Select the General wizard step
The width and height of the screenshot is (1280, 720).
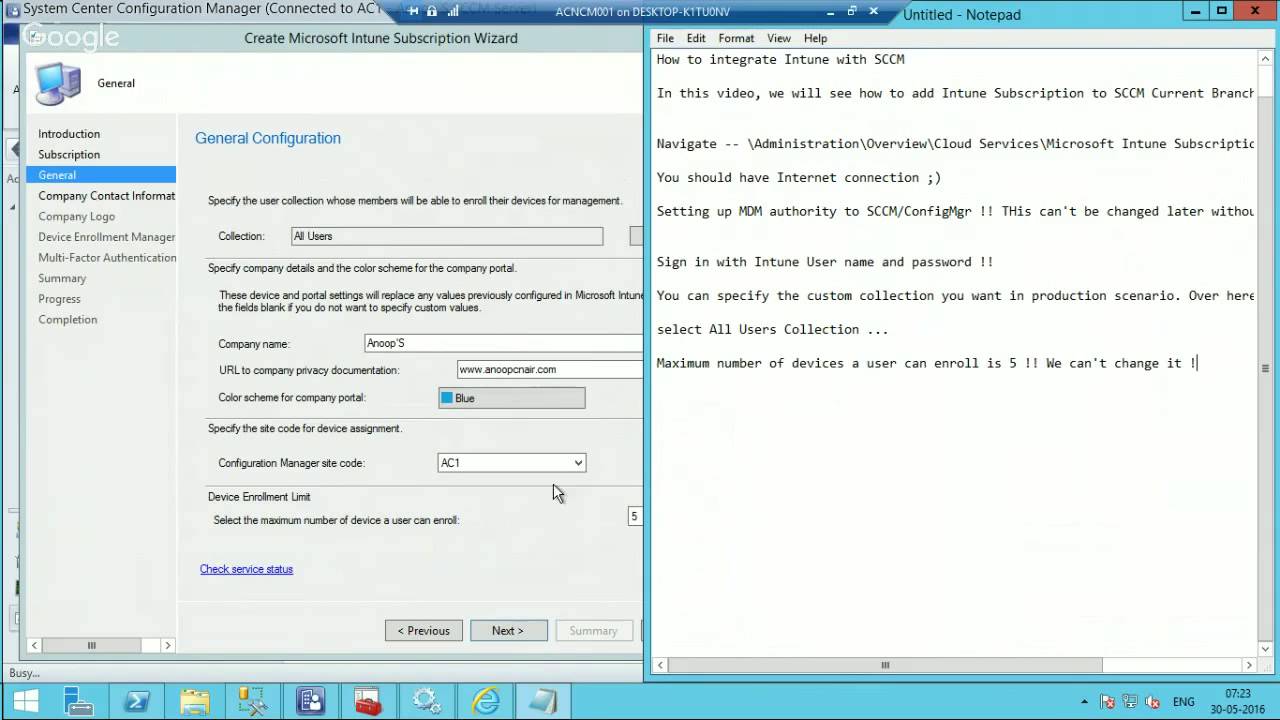[101, 175]
